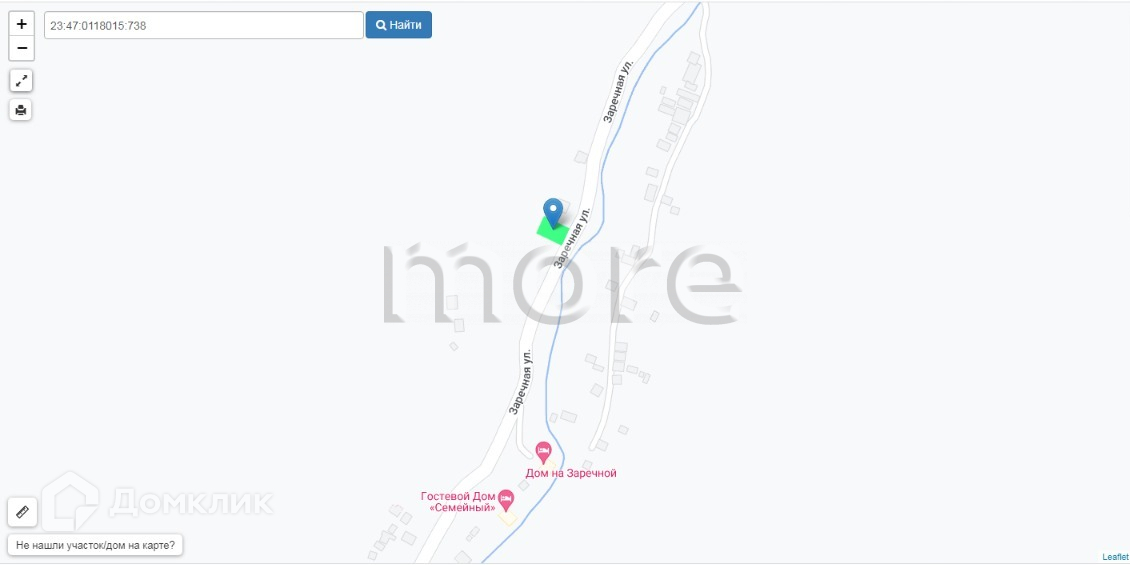Focus the cadastral number search field

(x=204, y=25)
